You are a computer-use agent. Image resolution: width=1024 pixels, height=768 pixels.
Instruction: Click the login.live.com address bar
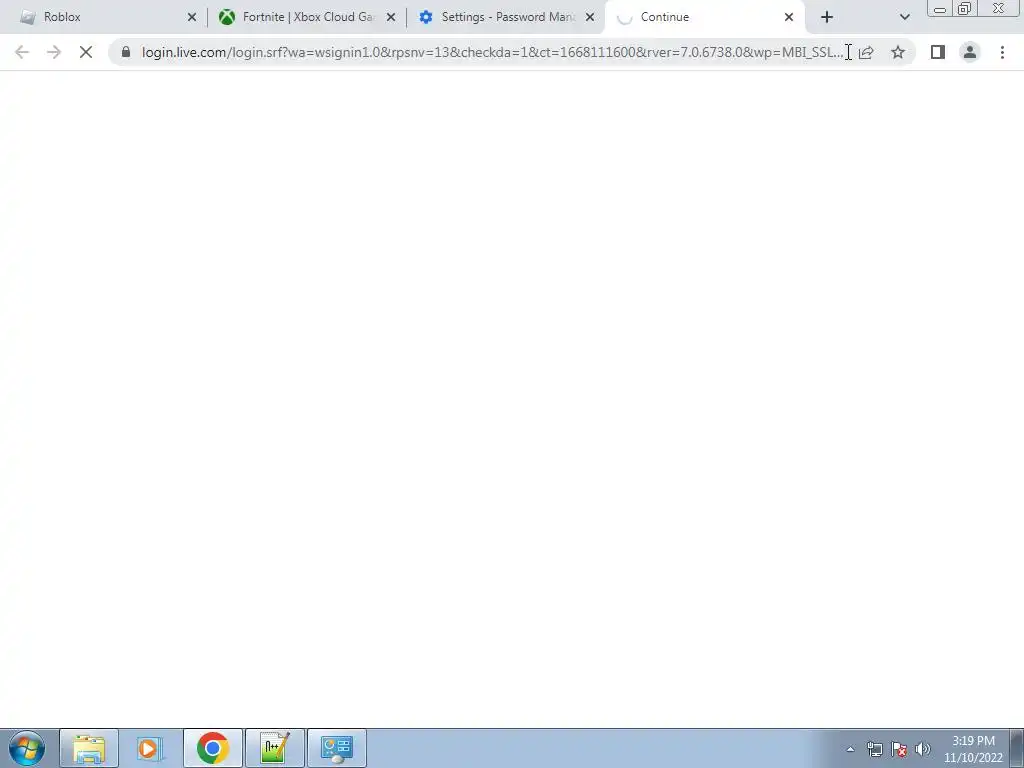[x=492, y=52]
